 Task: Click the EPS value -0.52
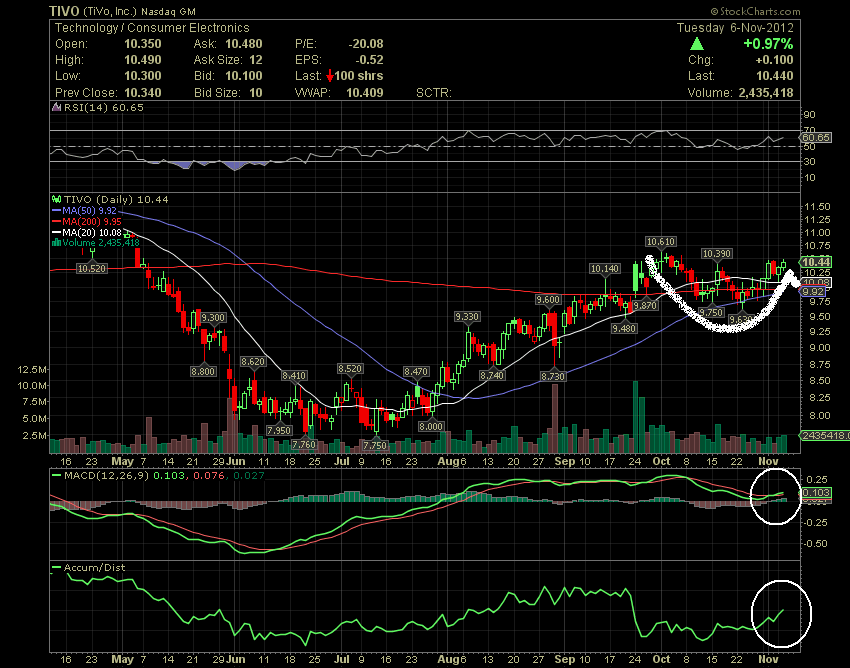369,60
